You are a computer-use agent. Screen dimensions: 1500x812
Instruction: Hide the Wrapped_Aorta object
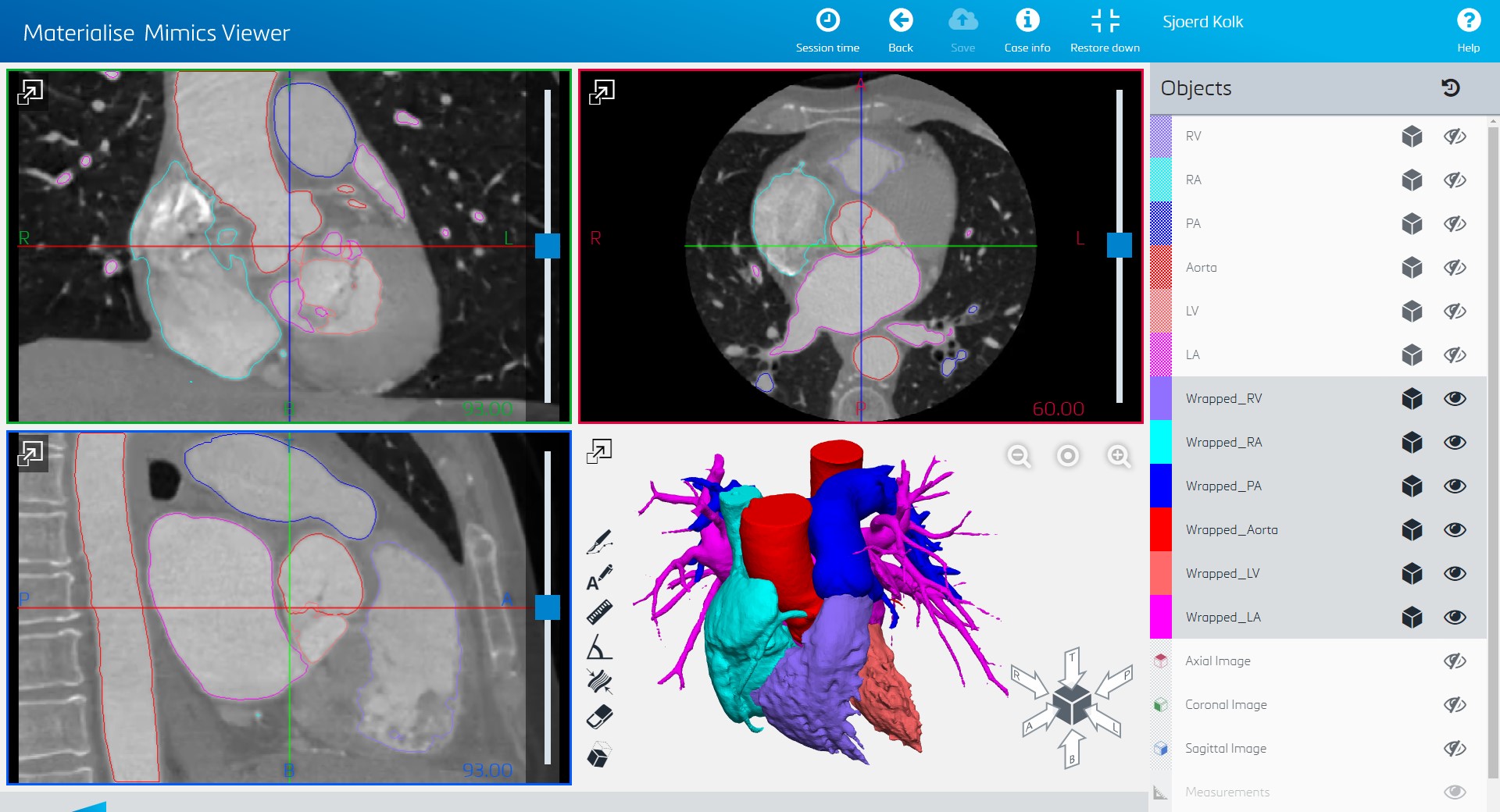(x=1455, y=530)
